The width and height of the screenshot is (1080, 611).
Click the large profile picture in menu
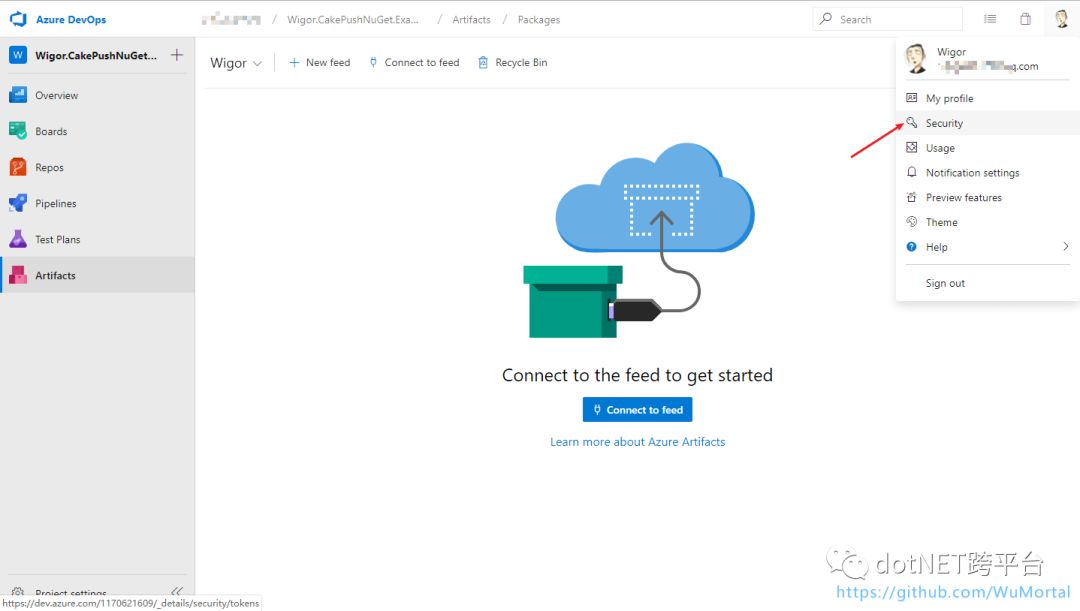pyautogui.click(x=916, y=59)
